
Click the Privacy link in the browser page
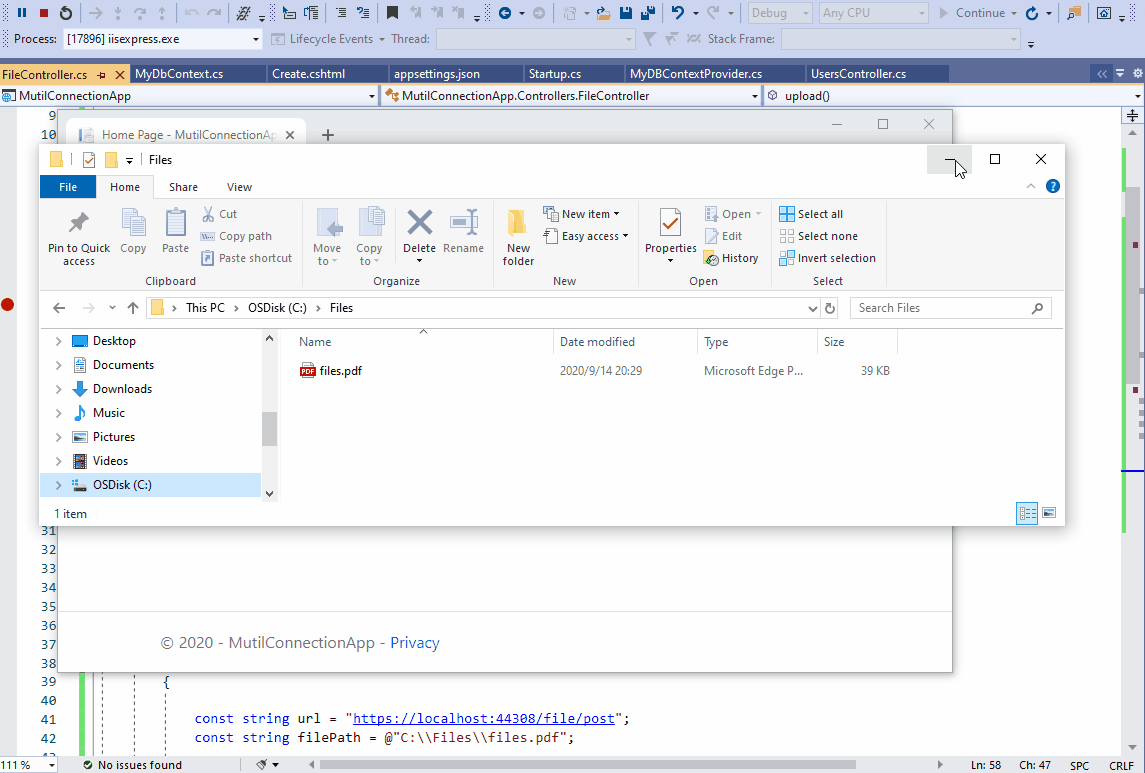[x=415, y=643]
